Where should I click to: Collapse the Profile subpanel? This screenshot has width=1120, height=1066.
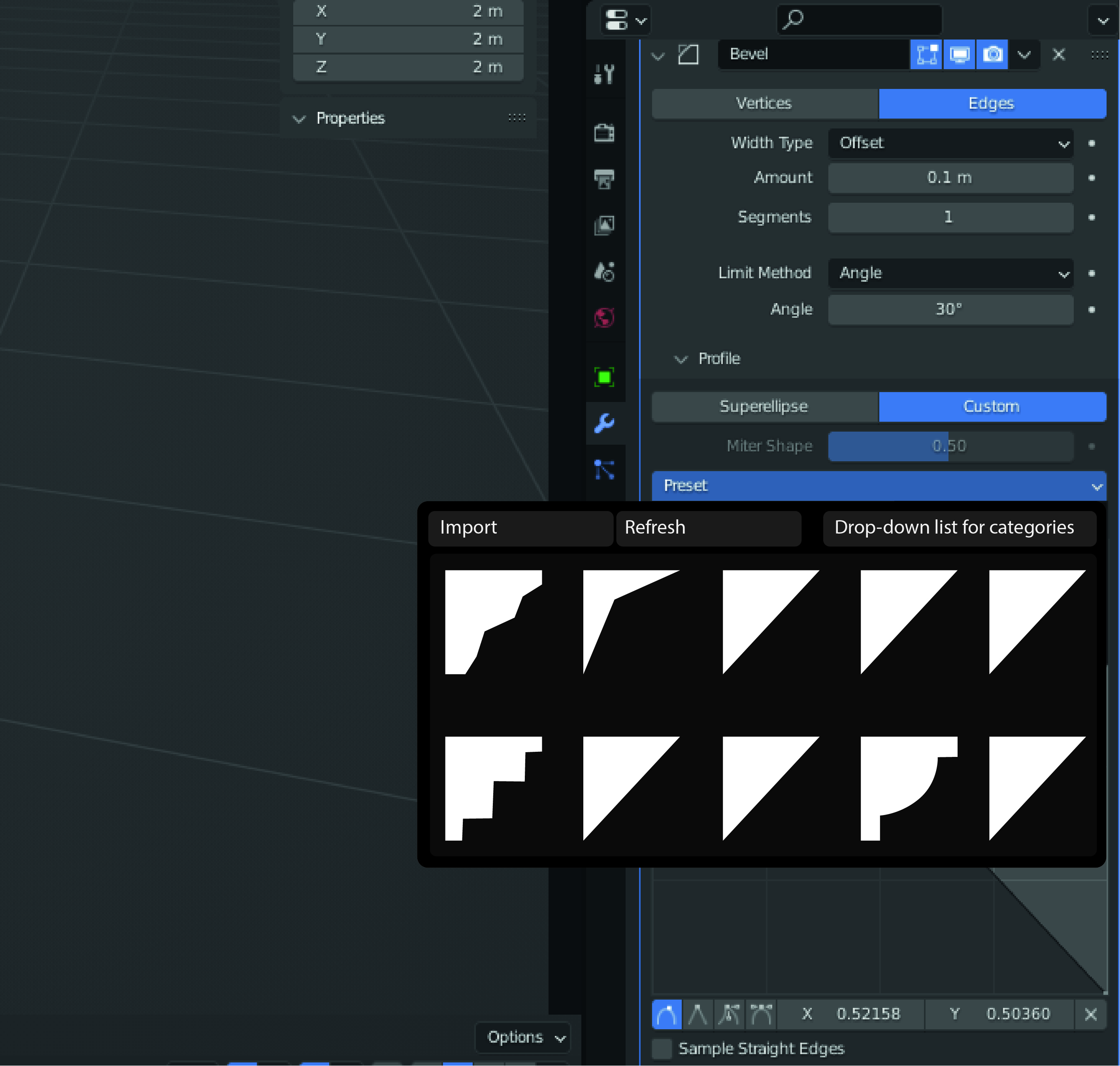coord(680,359)
